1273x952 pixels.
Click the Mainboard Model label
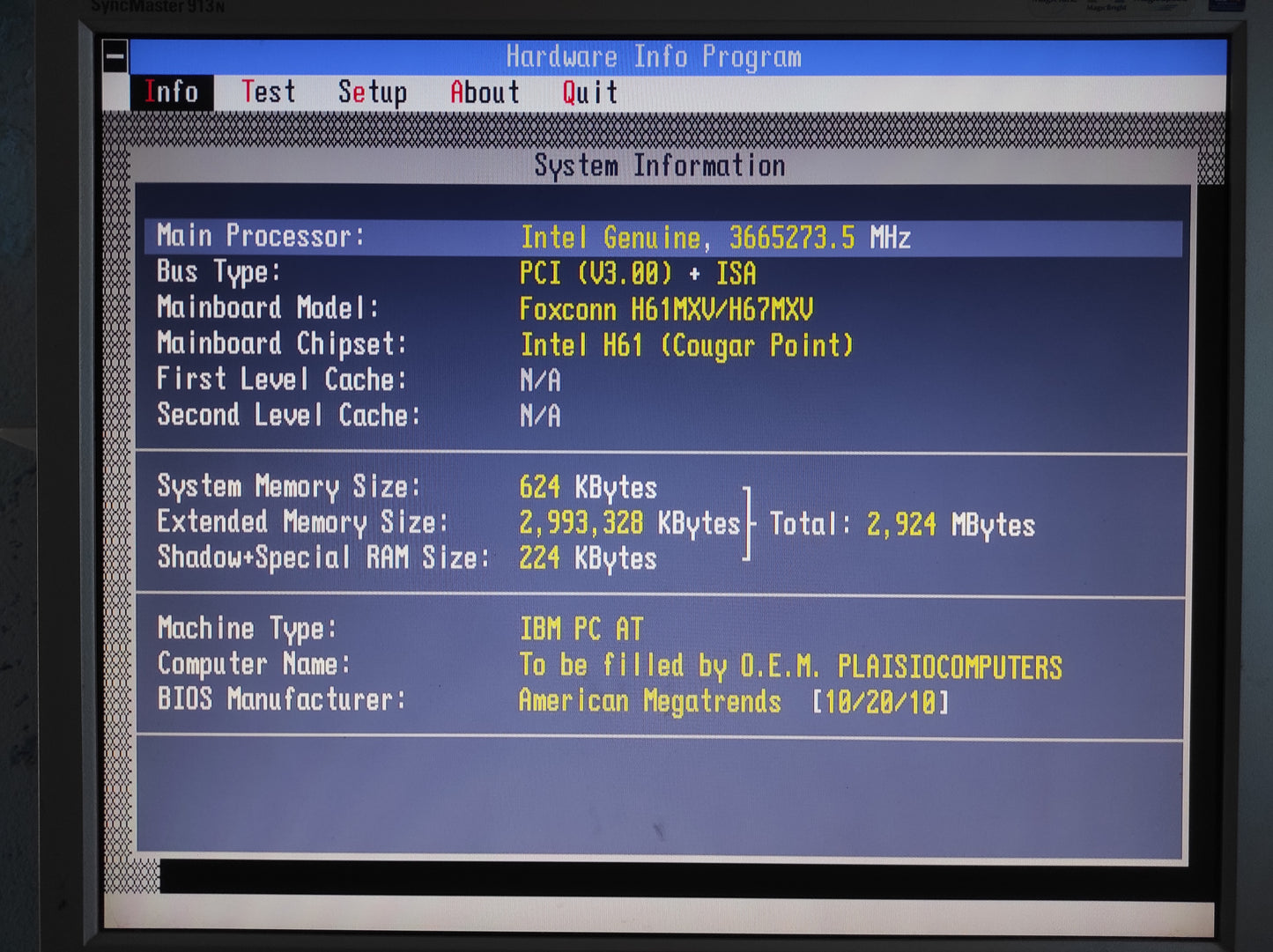267,308
